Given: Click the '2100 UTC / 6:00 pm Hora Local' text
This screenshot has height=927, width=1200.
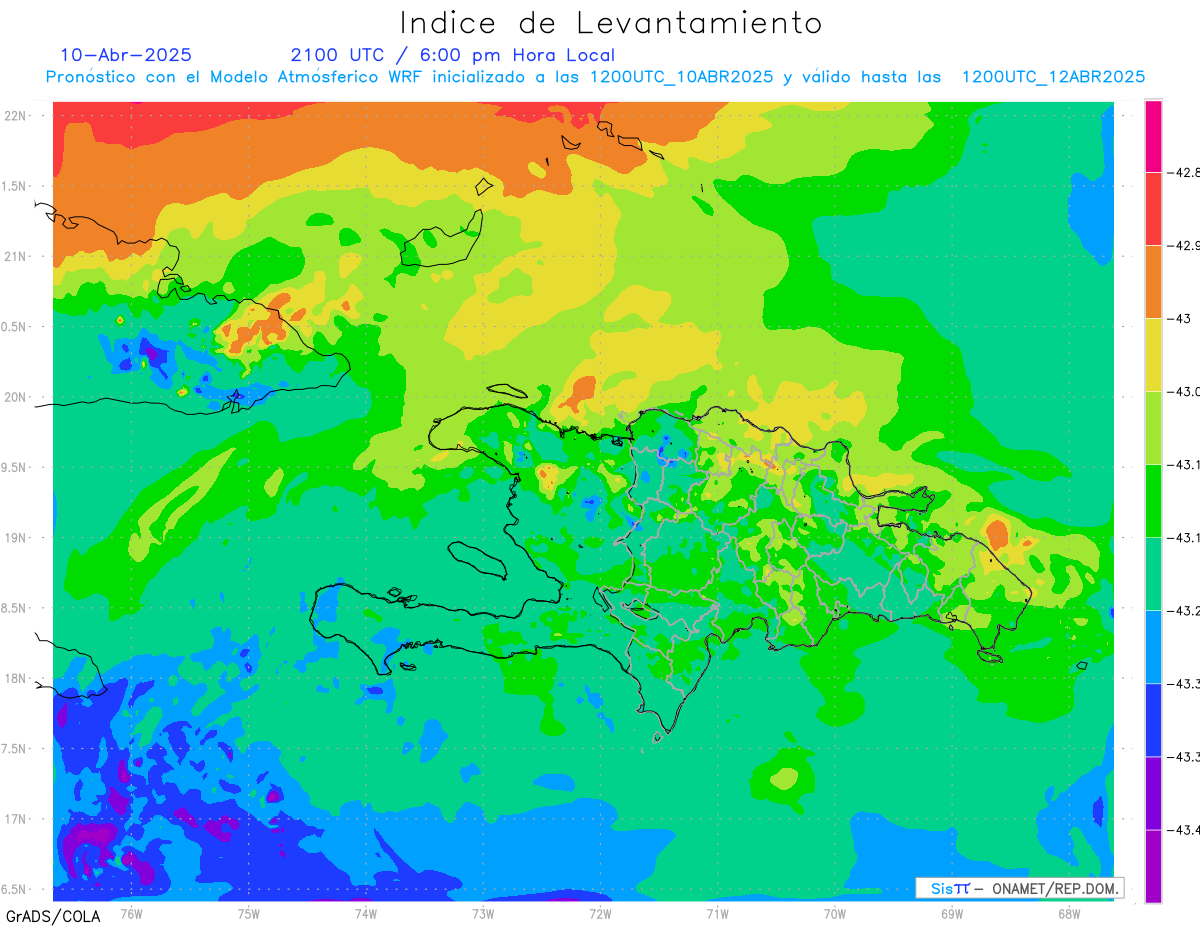Looking at the screenshot, I should click(x=453, y=56).
